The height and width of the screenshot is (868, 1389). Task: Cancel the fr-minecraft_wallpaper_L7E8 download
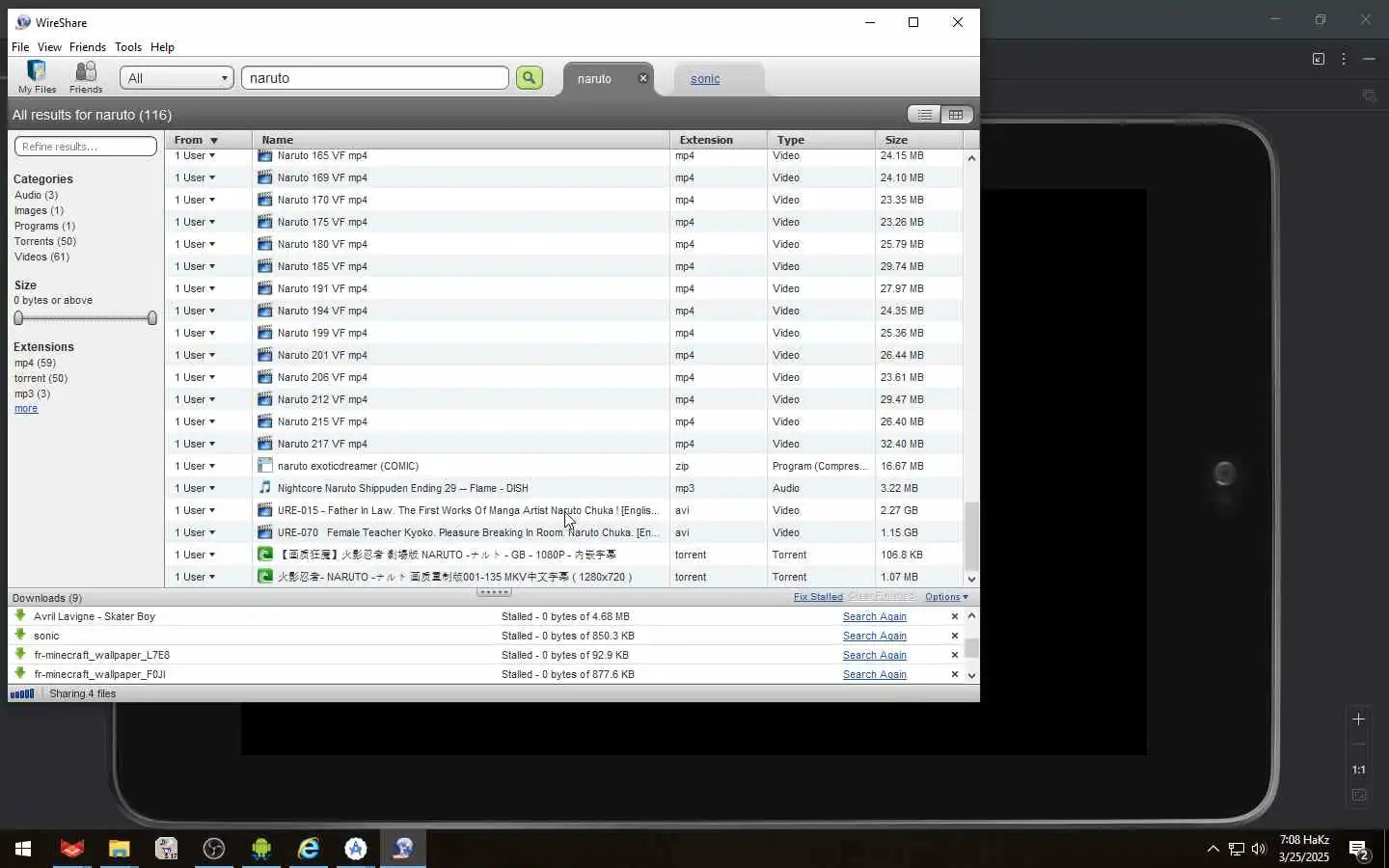coord(955,655)
